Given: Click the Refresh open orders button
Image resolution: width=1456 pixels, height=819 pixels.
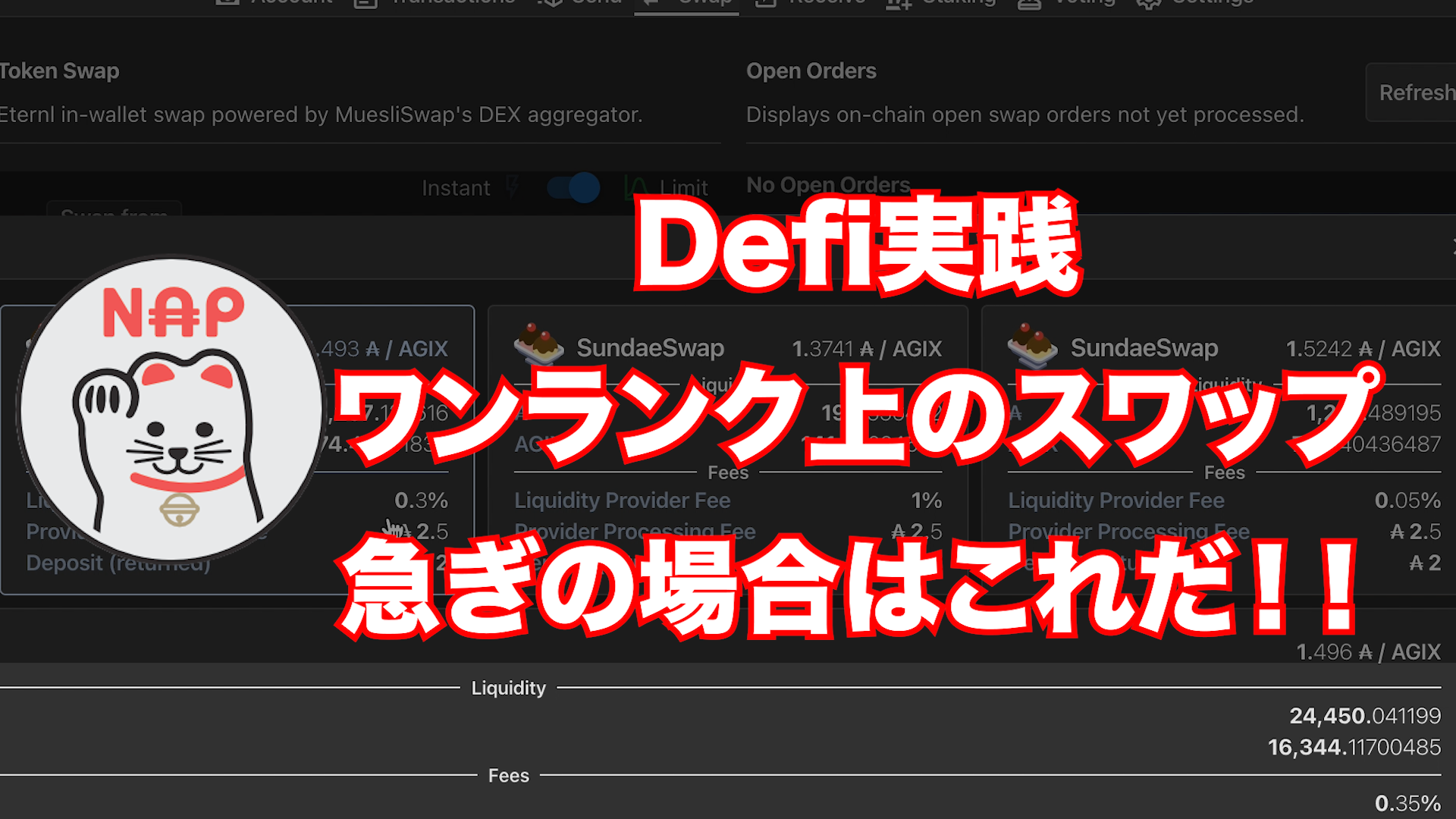Looking at the screenshot, I should point(1414,93).
